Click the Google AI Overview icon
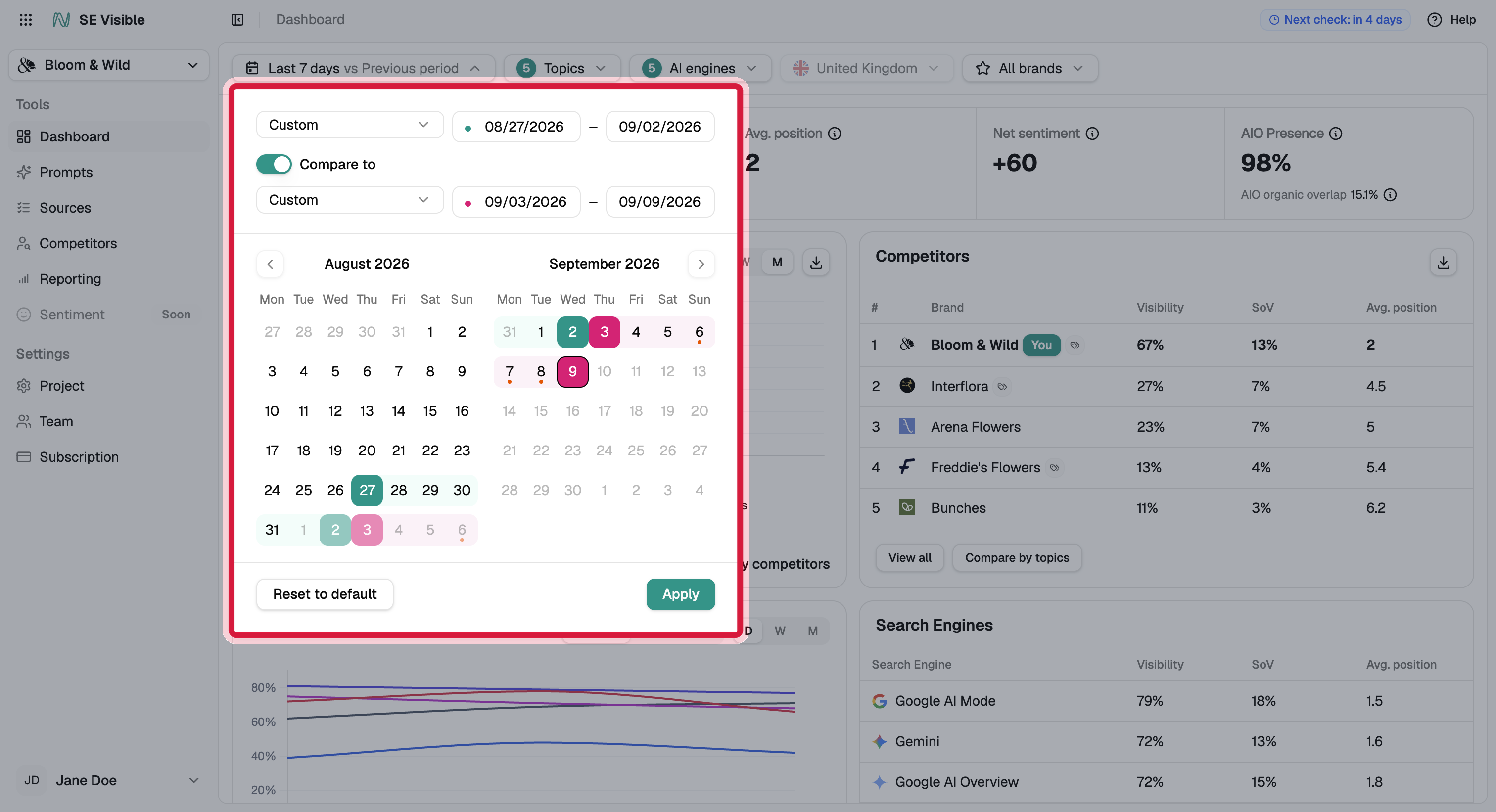 coord(879,782)
